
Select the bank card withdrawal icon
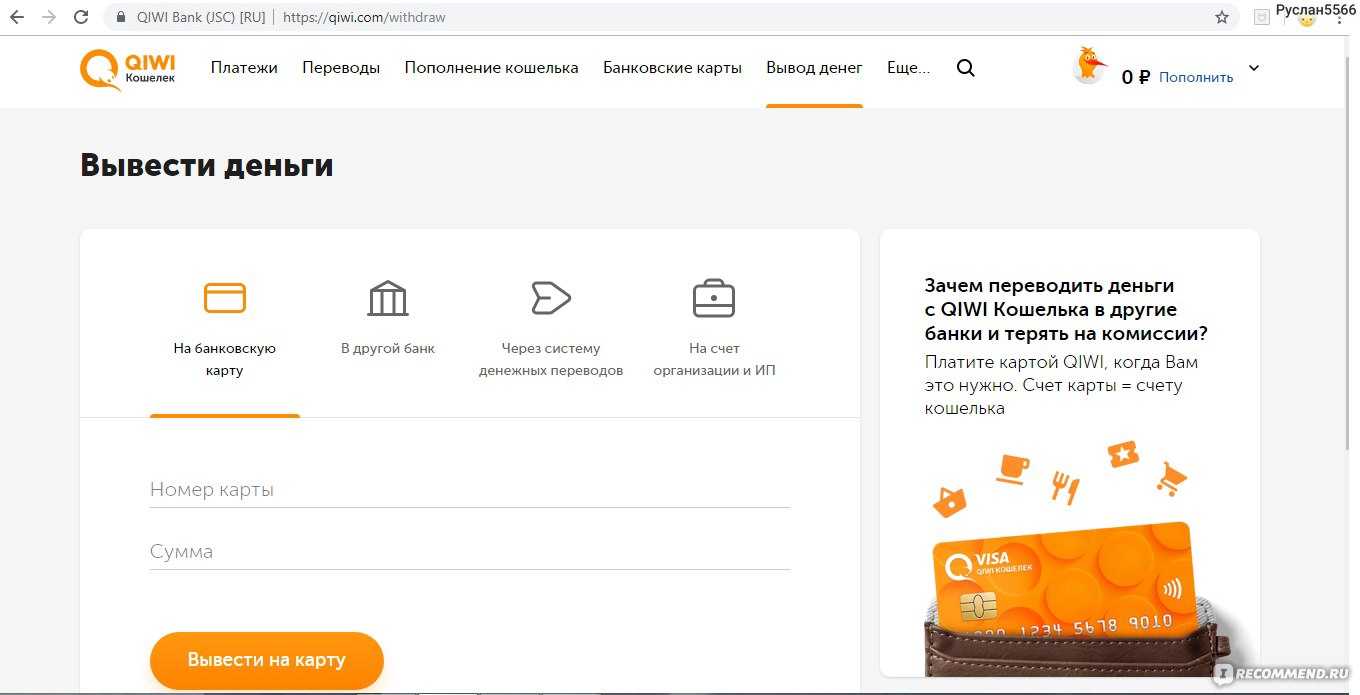pos(225,298)
